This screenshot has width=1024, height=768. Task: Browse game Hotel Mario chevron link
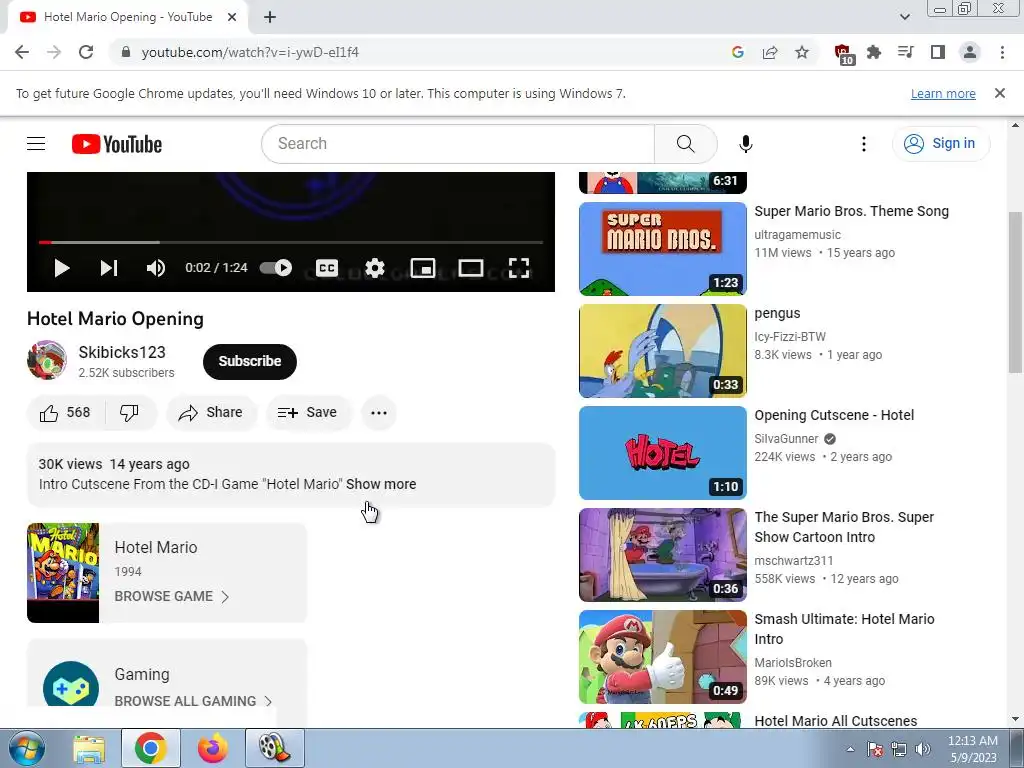click(172, 596)
